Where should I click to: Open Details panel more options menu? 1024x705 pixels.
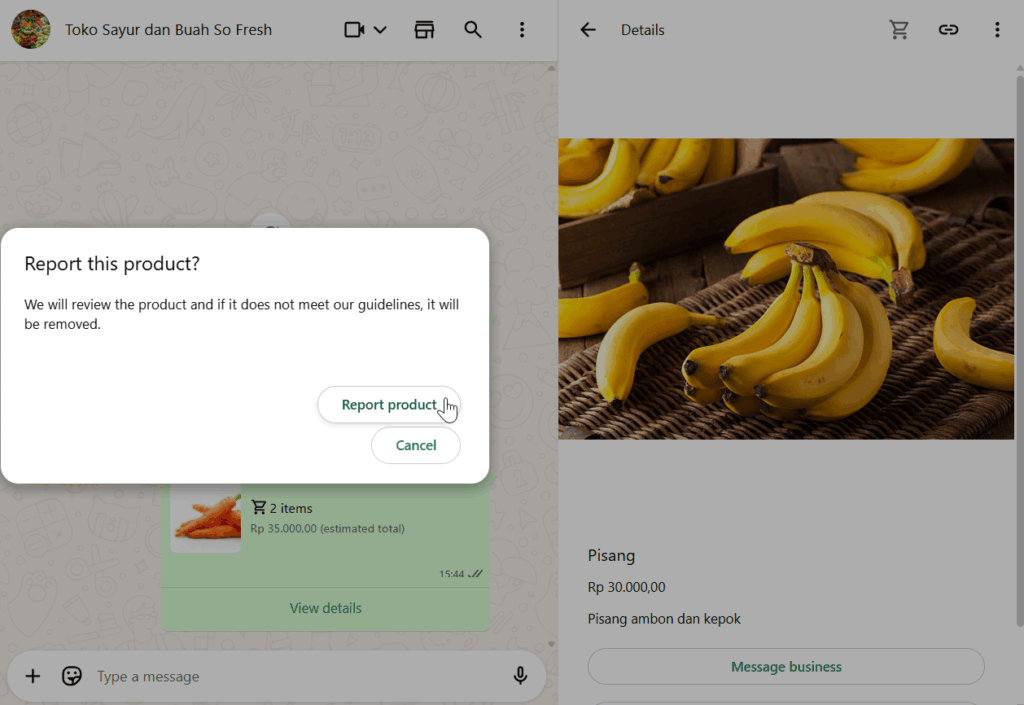[996, 30]
